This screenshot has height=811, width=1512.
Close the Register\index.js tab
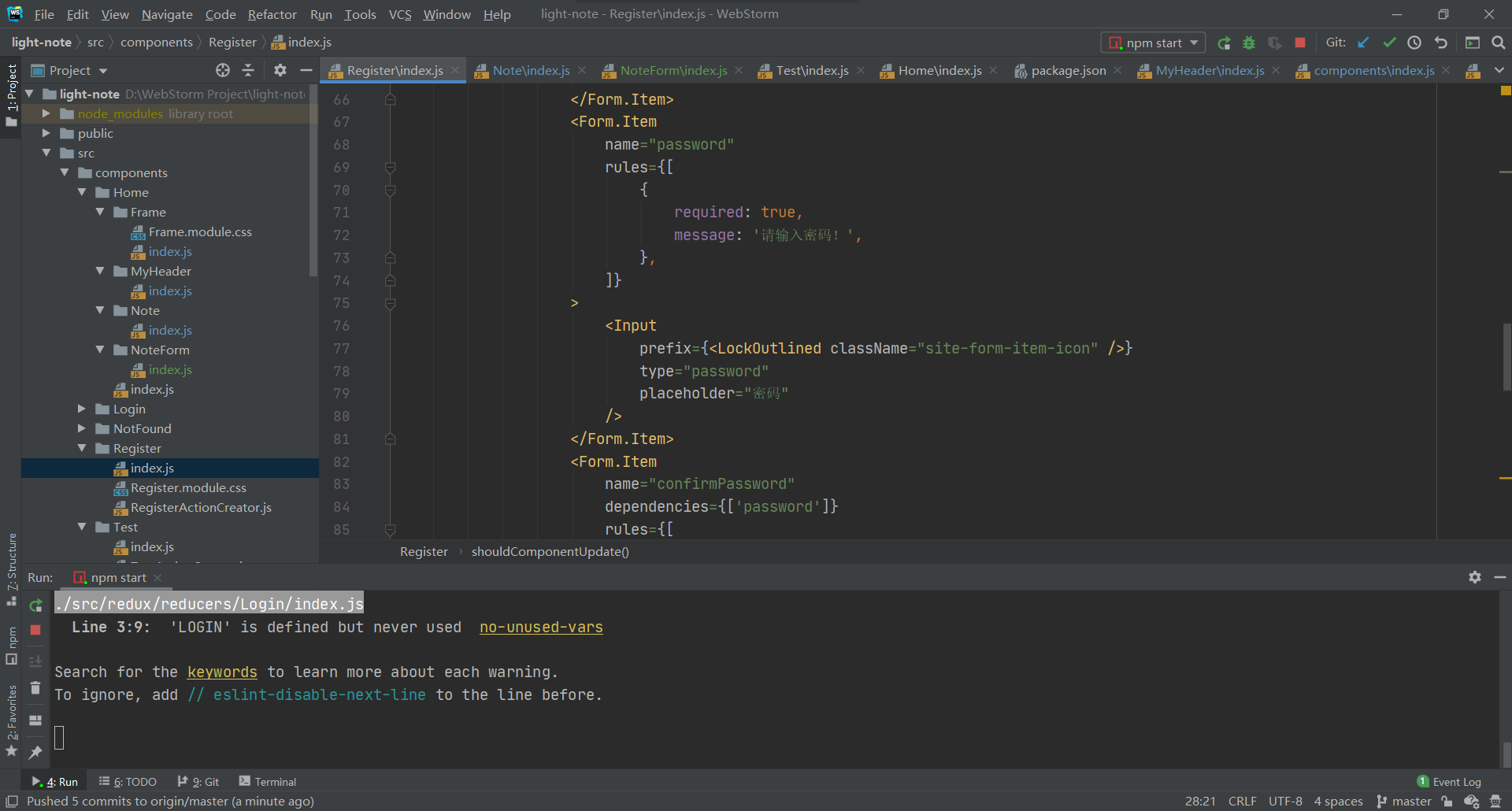tap(455, 70)
